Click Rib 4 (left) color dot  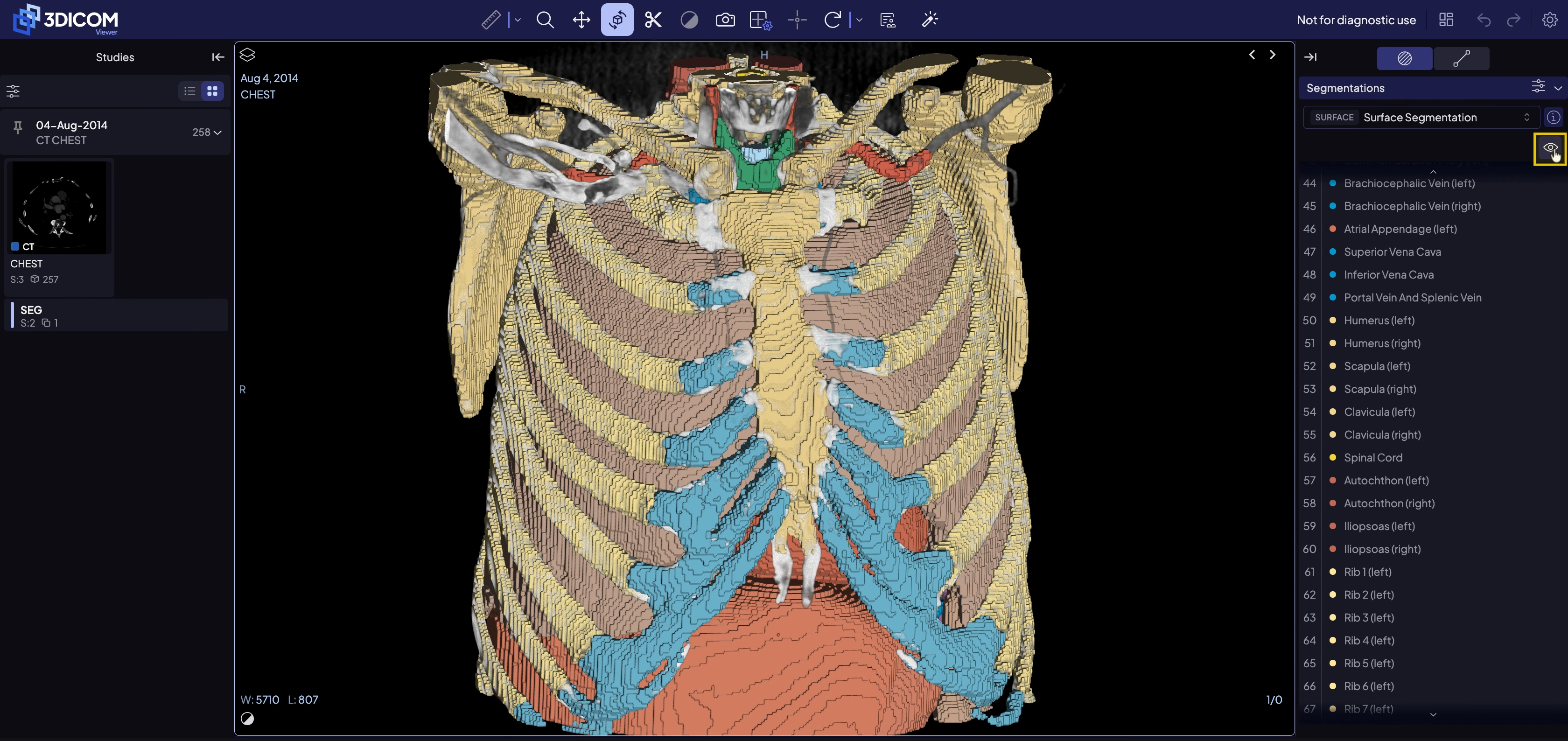click(1332, 641)
